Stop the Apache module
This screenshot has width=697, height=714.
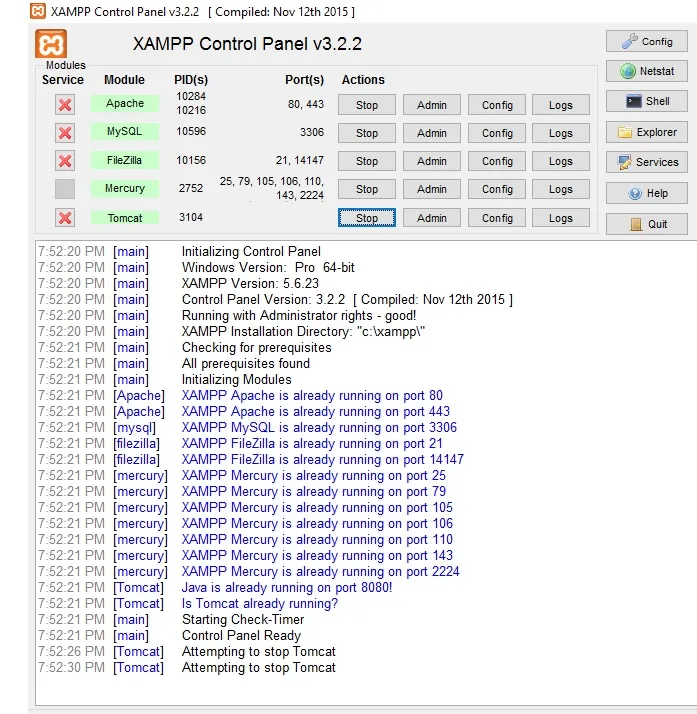[x=366, y=105]
